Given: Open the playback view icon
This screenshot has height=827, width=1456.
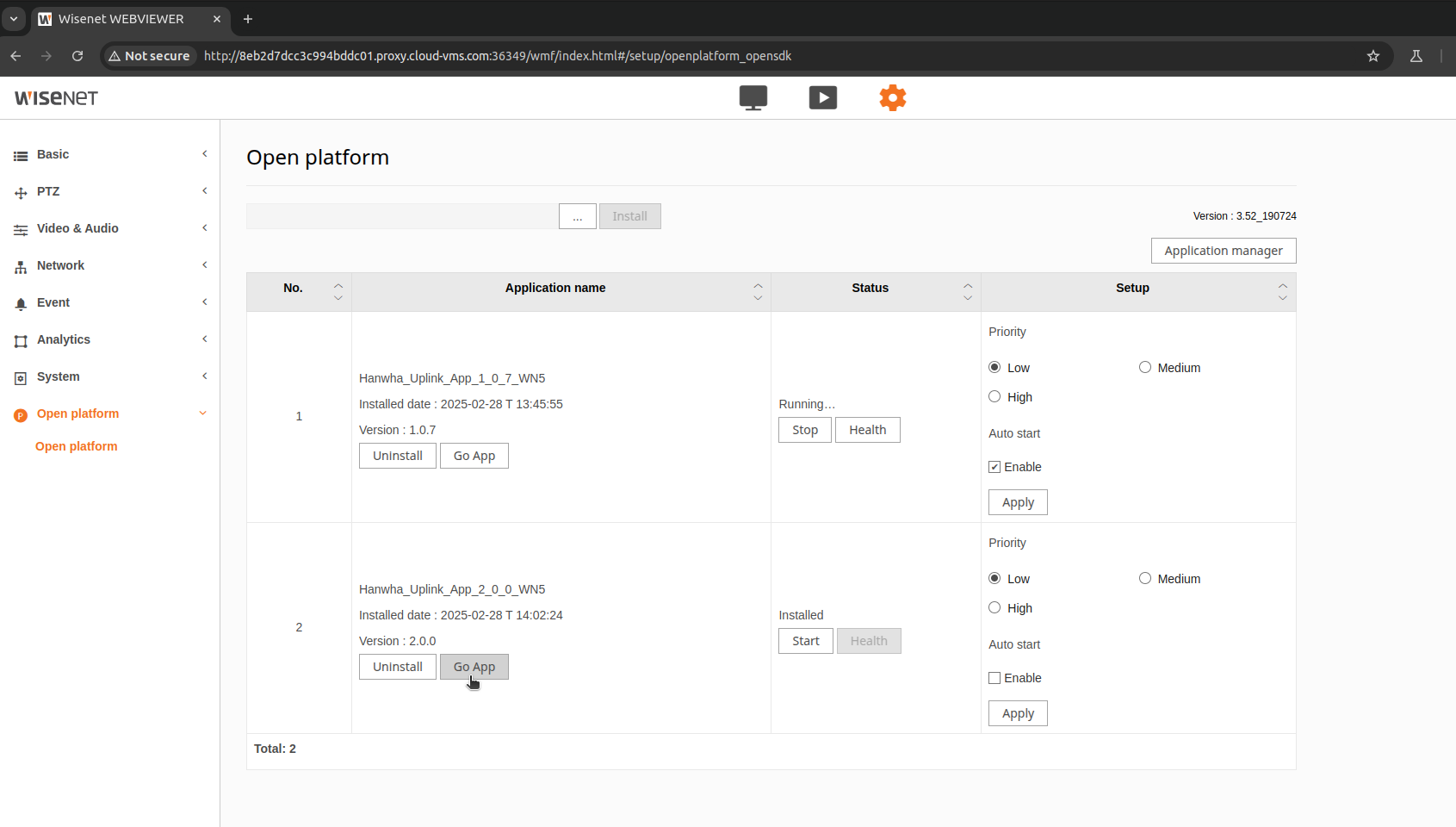Looking at the screenshot, I should coord(822,97).
